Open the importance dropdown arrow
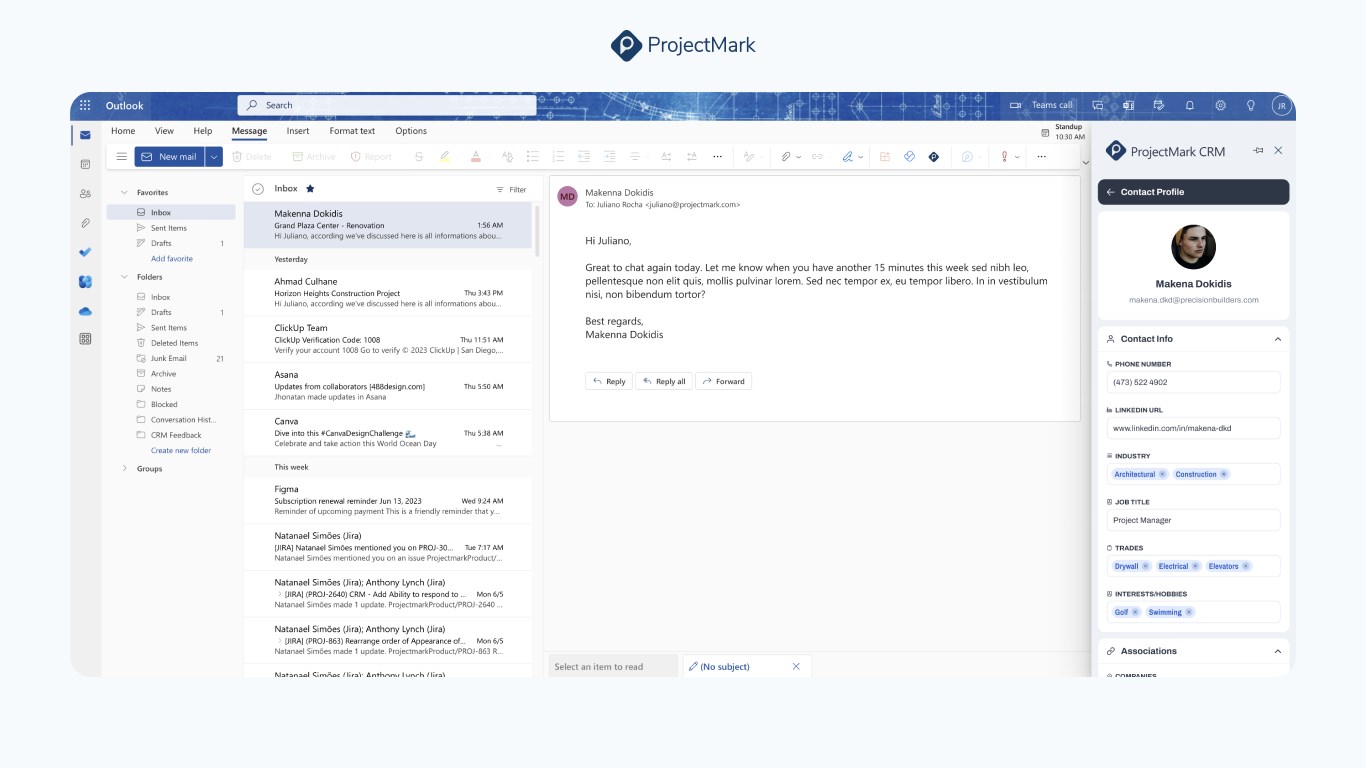1366x768 pixels. pos(1017,157)
